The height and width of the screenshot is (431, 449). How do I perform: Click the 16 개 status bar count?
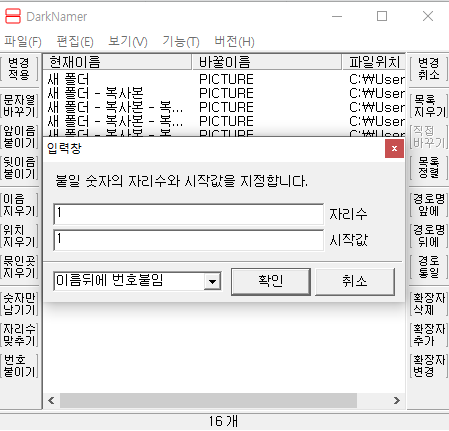pyautogui.click(x=223, y=421)
